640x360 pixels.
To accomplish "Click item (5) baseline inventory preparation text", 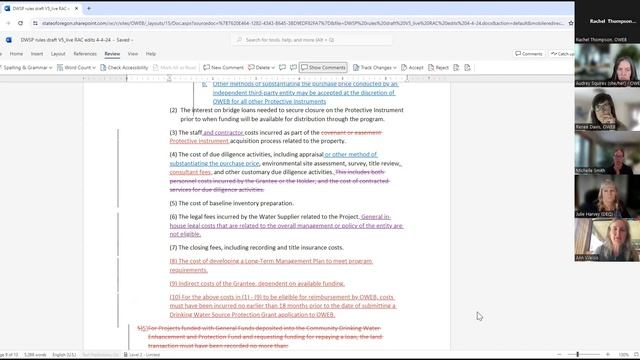I will click(231, 203).
